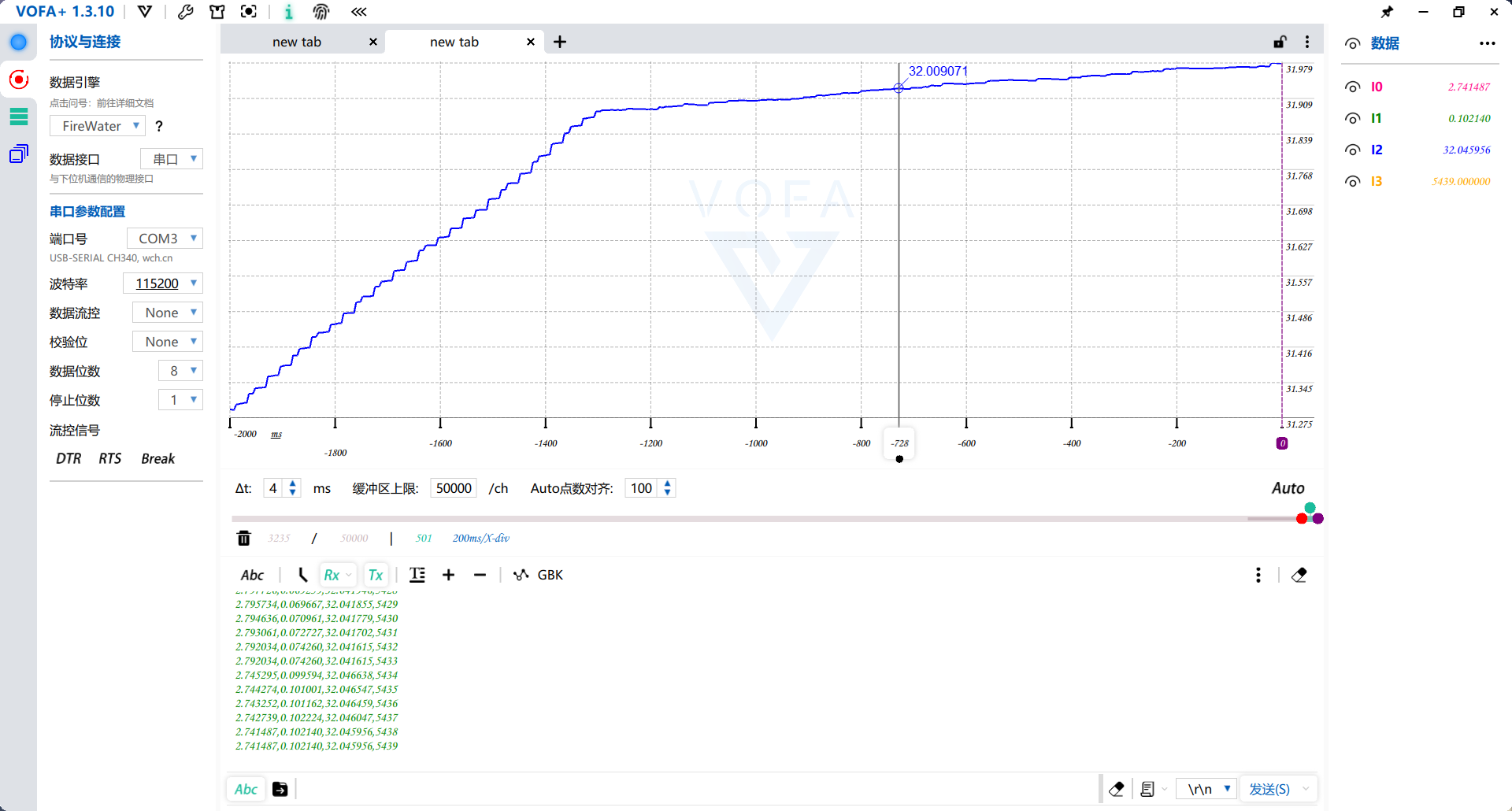Click the red slider handle dot
This screenshot has width=1512, height=811.
coord(1302,519)
